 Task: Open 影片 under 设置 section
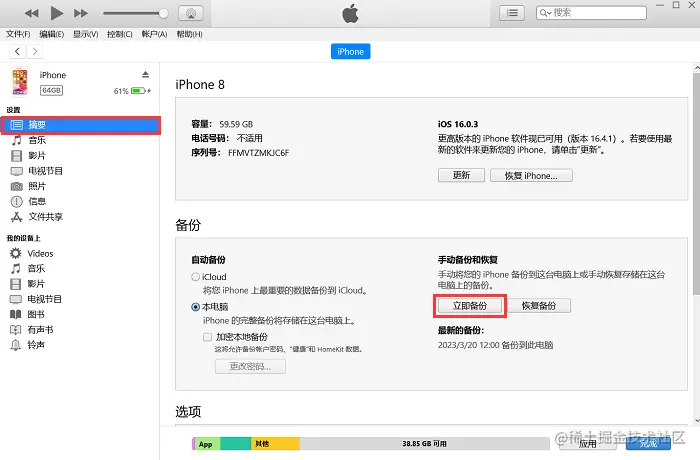37,155
